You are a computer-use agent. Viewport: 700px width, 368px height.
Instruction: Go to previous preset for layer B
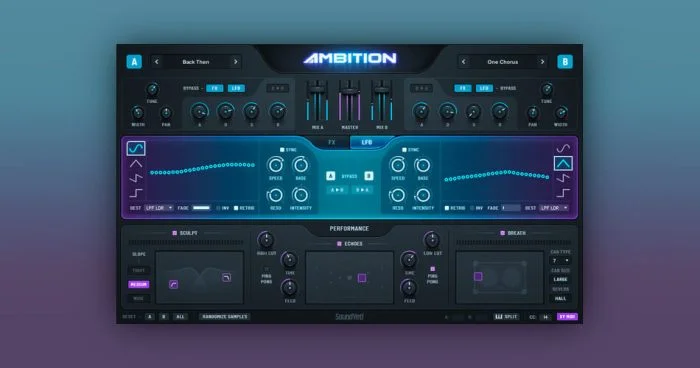(x=463, y=62)
